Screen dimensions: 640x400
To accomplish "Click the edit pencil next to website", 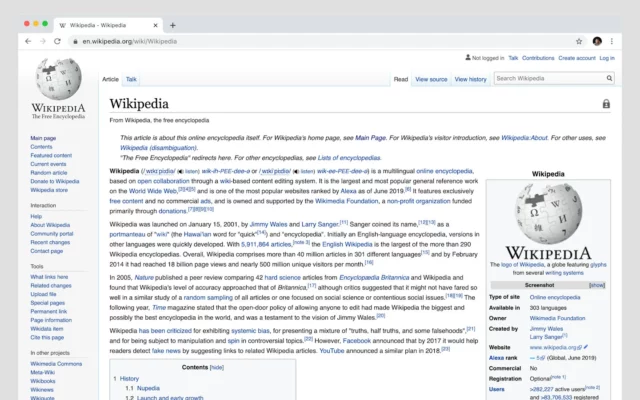I will coord(586,347).
